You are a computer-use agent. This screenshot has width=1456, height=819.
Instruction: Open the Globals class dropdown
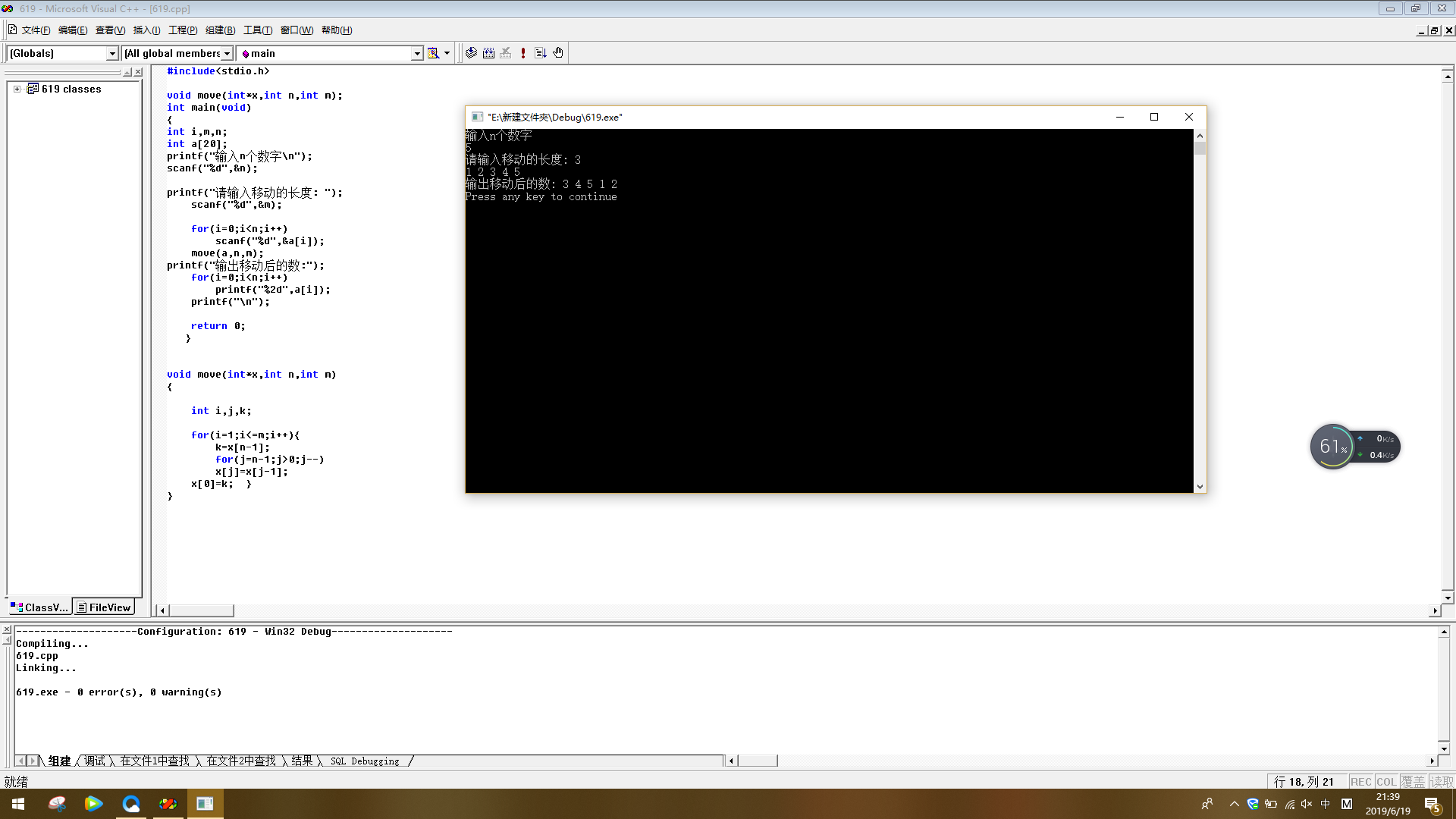point(112,53)
